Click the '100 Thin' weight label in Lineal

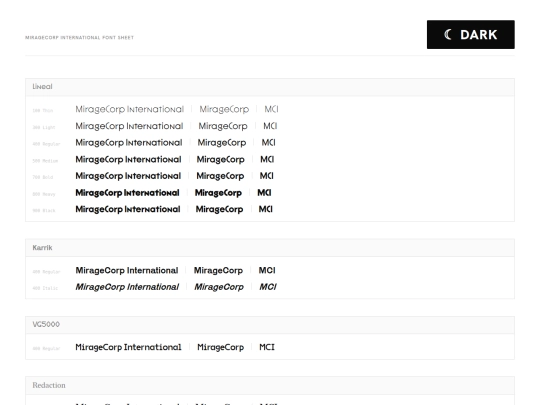pyautogui.click(x=43, y=111)
